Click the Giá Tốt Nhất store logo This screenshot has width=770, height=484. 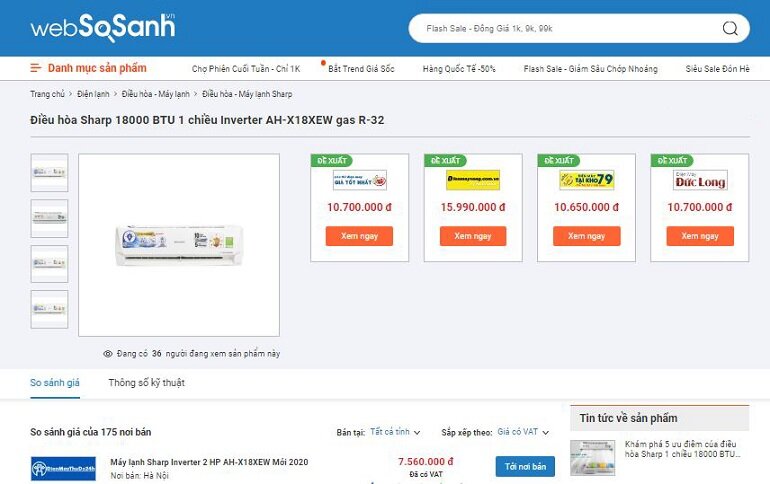(x=359, y=180)
